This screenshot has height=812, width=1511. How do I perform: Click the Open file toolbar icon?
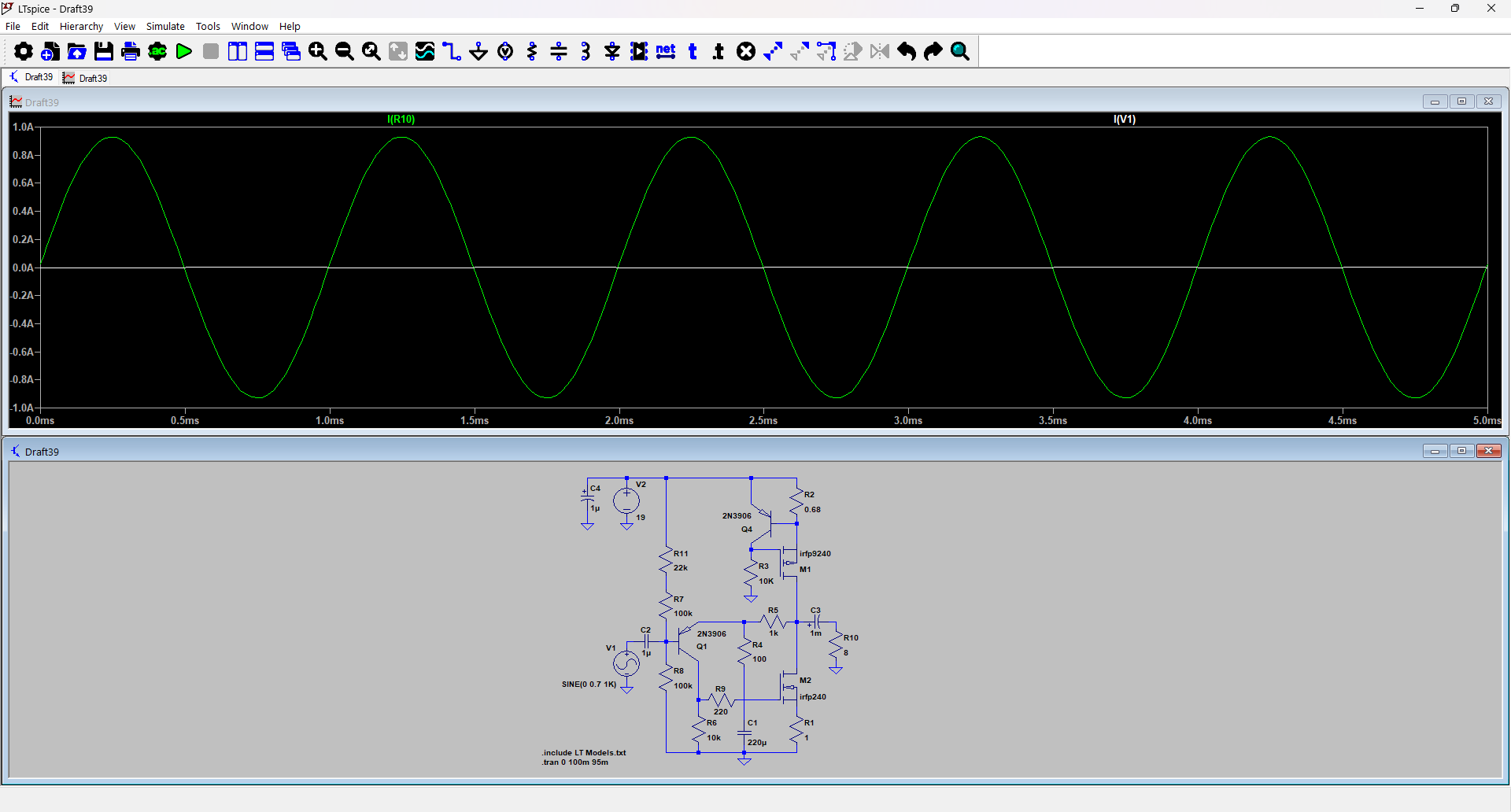point(77,52)
